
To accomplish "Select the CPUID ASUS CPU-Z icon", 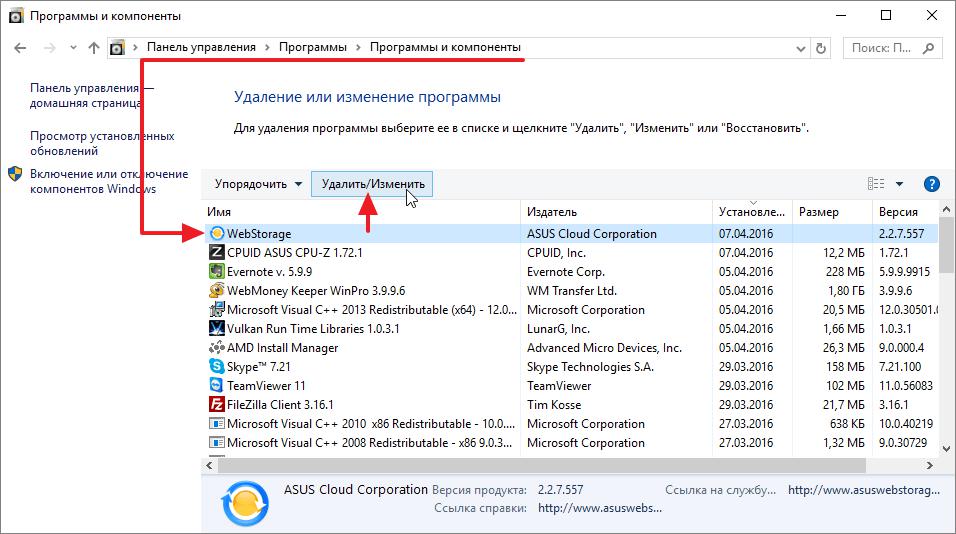I will [x=216, y=252].
